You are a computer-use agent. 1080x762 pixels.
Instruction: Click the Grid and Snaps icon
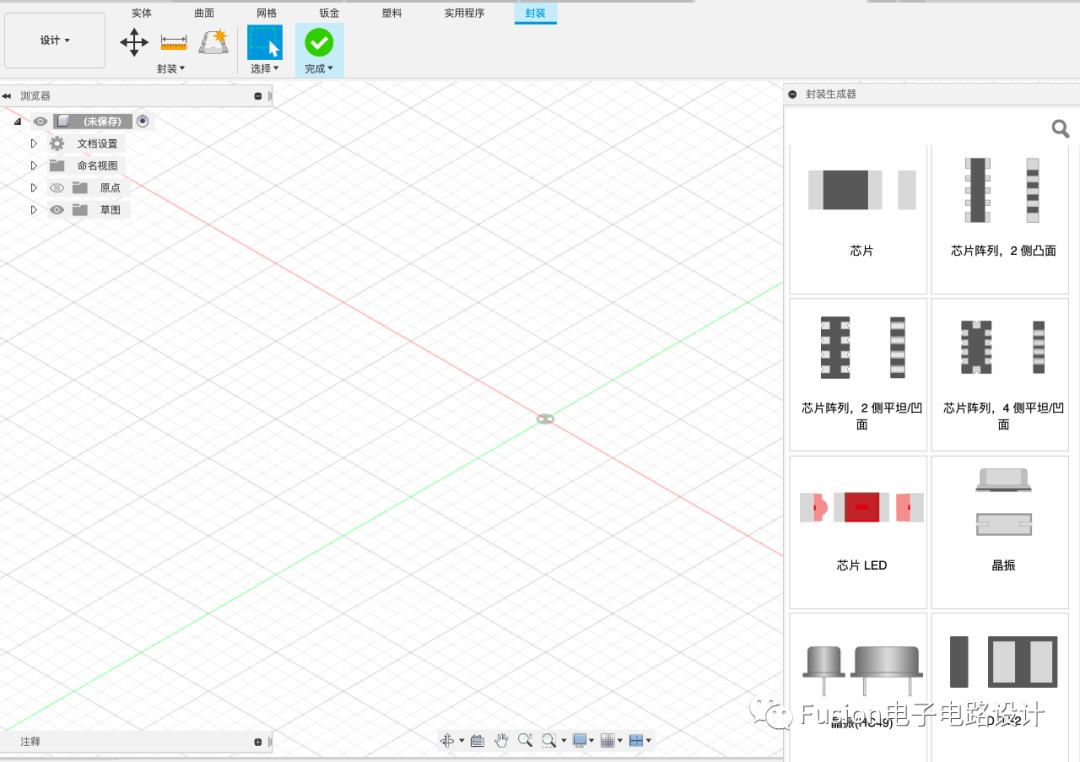pyautogui.click(x=608, y=741)
